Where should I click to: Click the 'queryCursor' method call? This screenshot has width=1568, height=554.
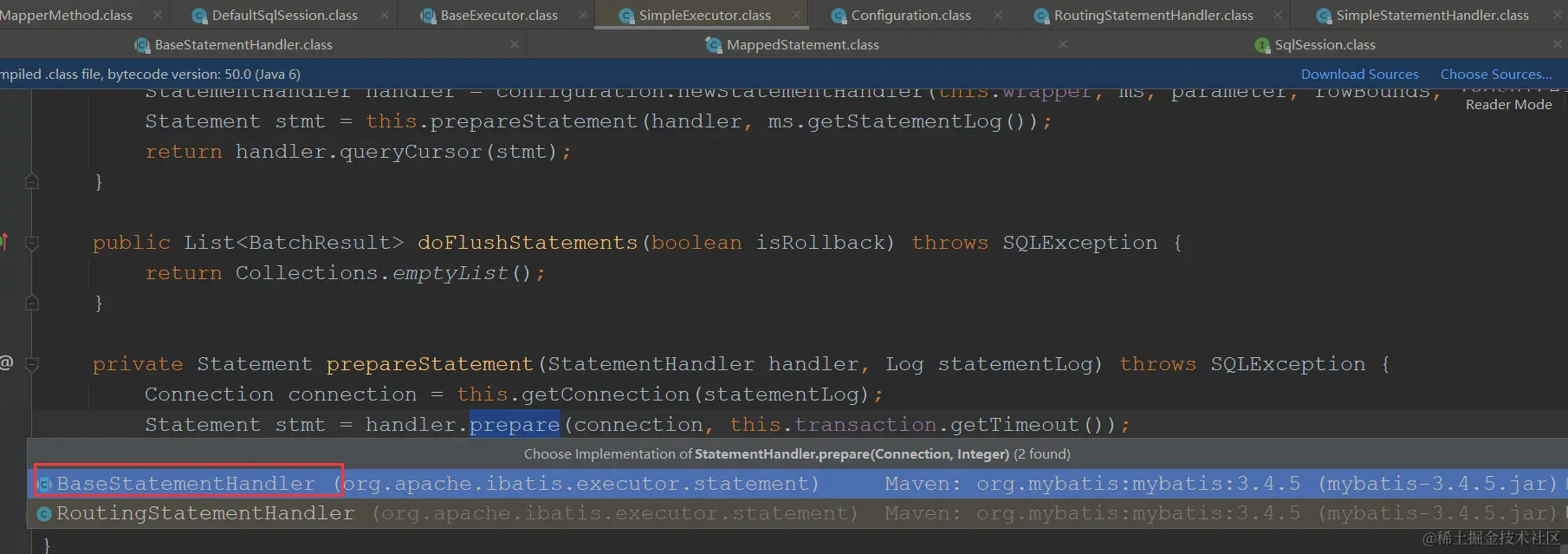point(411,152)
